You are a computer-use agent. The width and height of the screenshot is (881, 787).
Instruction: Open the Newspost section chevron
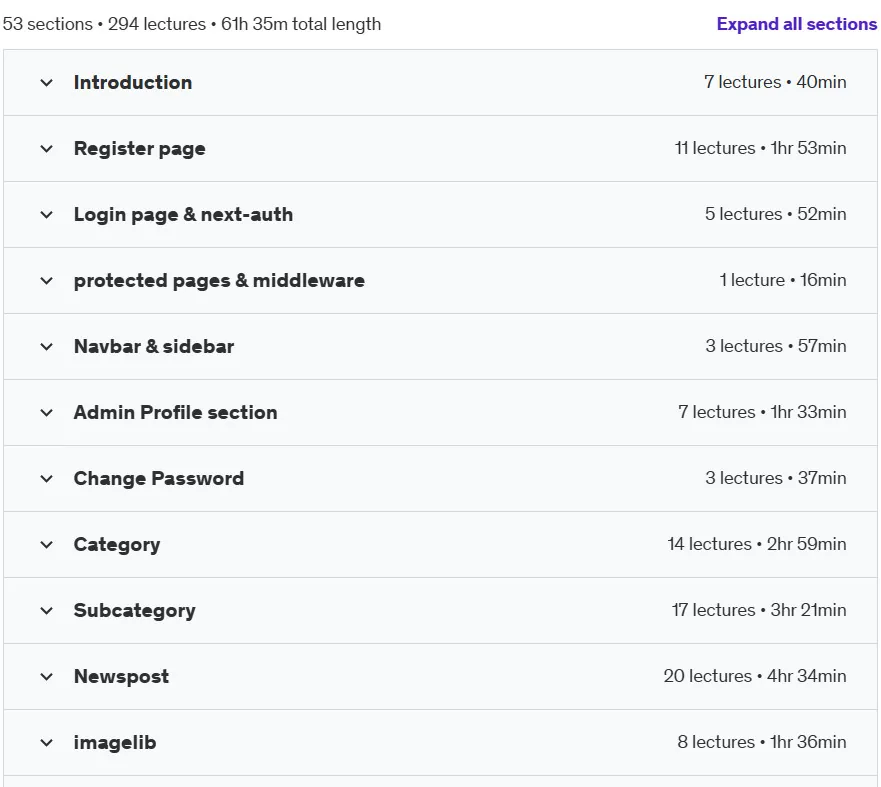tap(47, 677)
